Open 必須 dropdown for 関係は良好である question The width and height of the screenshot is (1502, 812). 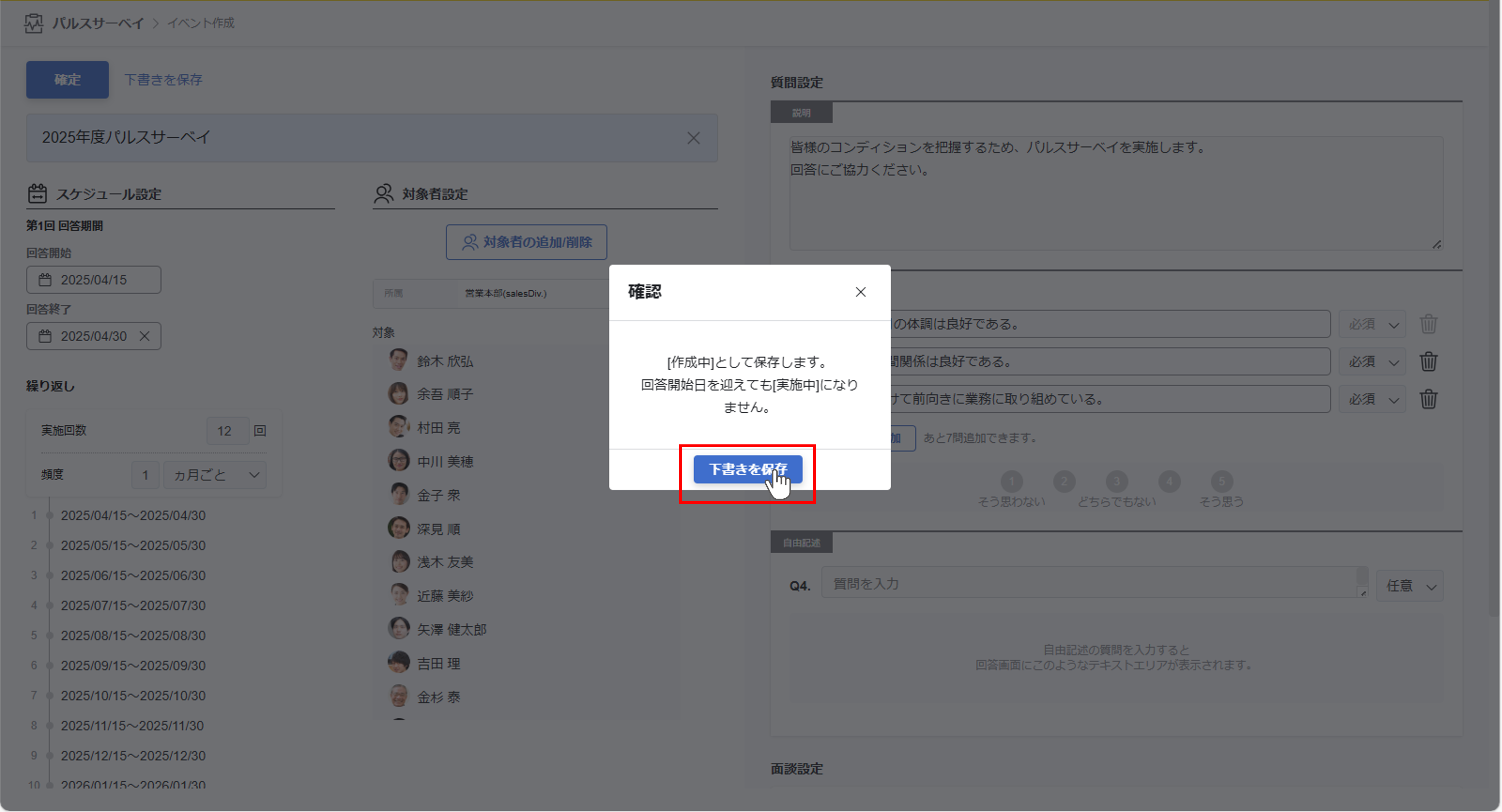coord(1372,362)
